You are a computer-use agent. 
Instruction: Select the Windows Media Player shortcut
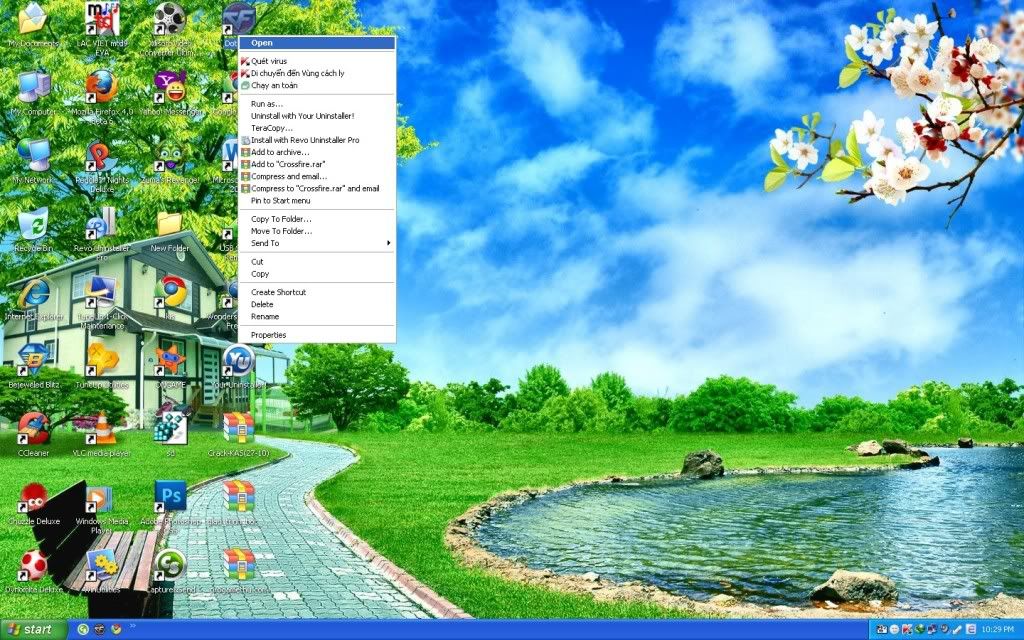[x=101, y=498]
